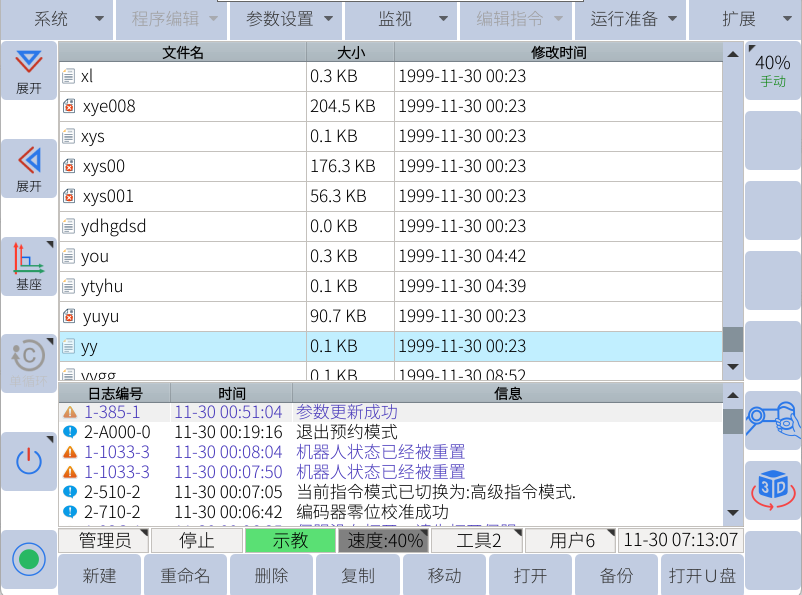Open the 3D view icon
This screenshot has width=802, height=595.
point(773,489)
